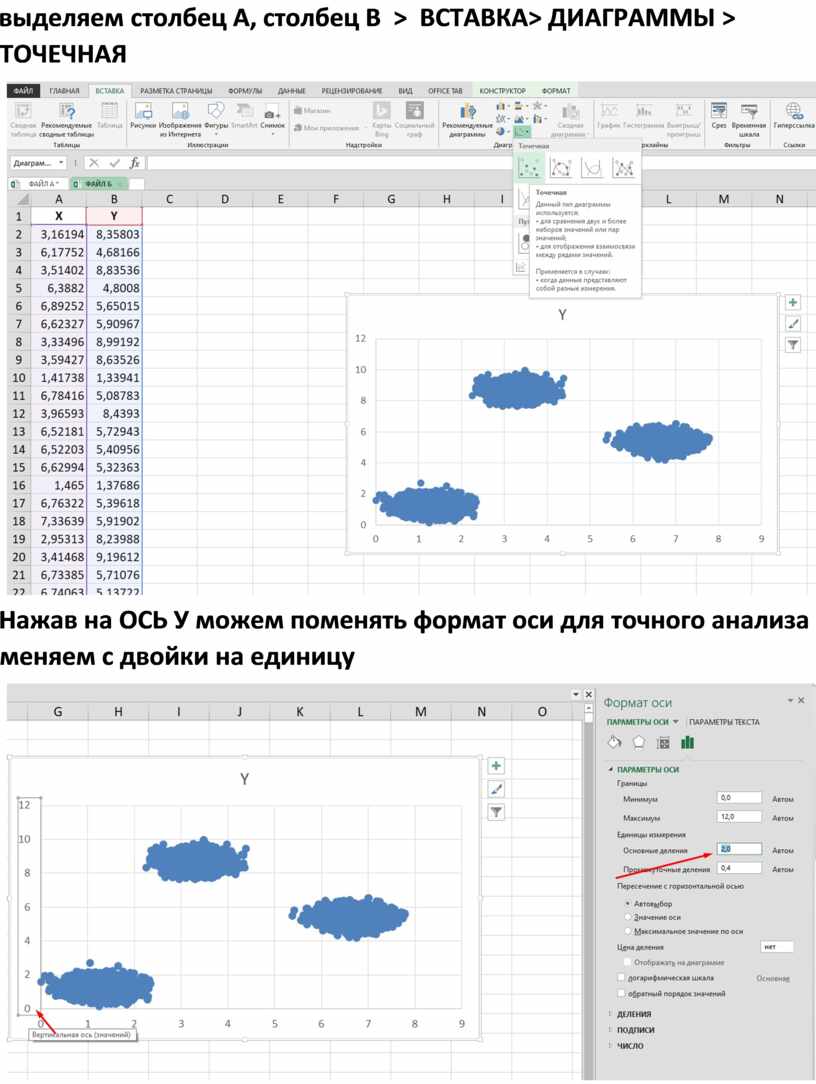The height and width of the screenshot is (1084, 816).
Task: Open chart styles brush on the lower chart
Action: coord(496,789)
